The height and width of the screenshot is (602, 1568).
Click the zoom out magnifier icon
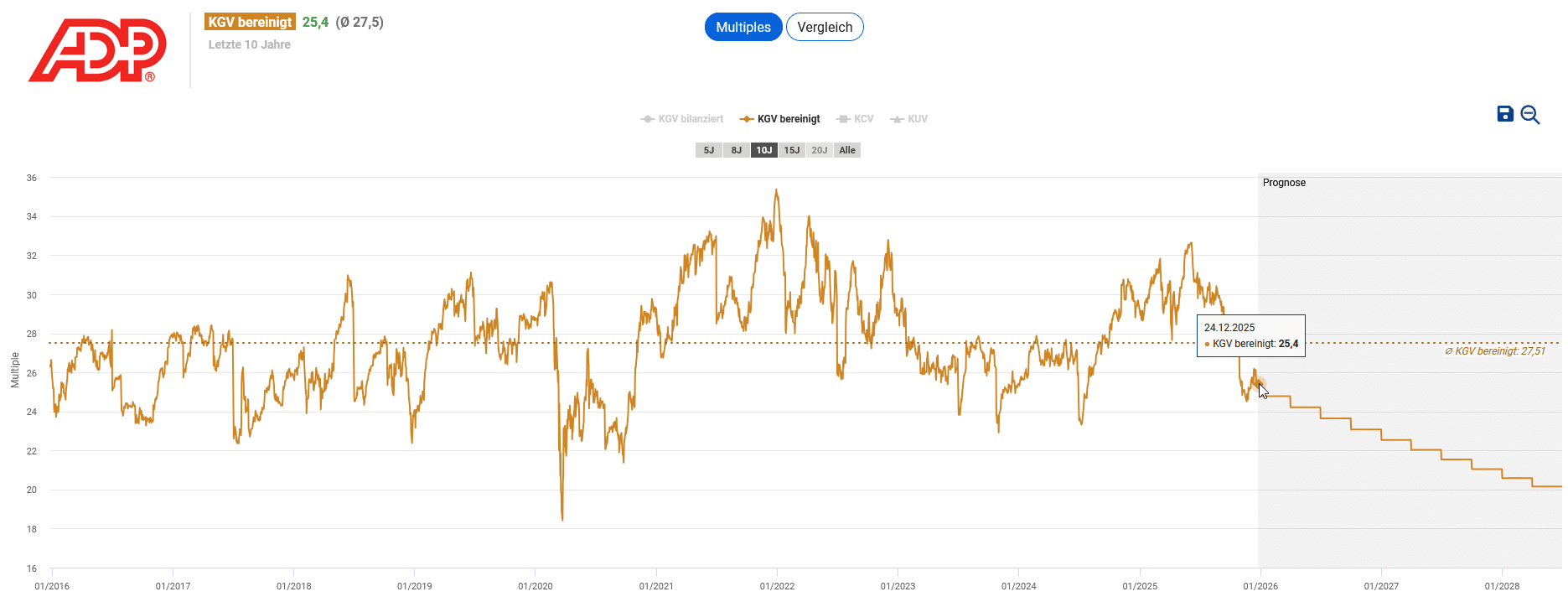click(1530, 115)
